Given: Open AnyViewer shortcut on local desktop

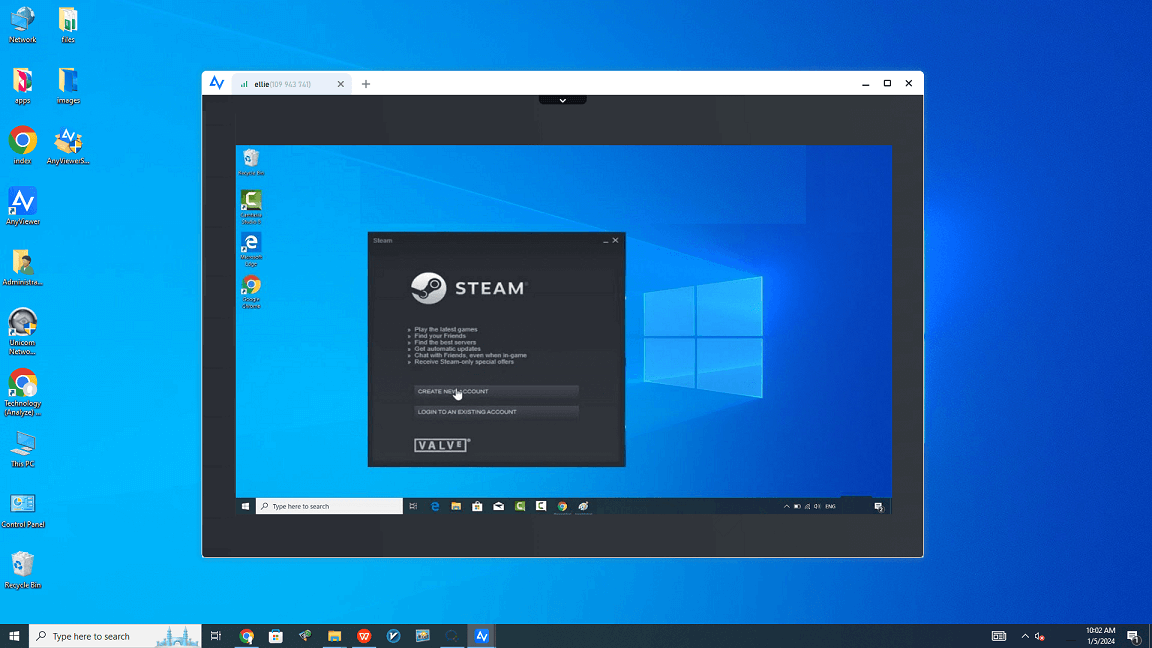Looking at the screenshot, I should click(22, 205).
